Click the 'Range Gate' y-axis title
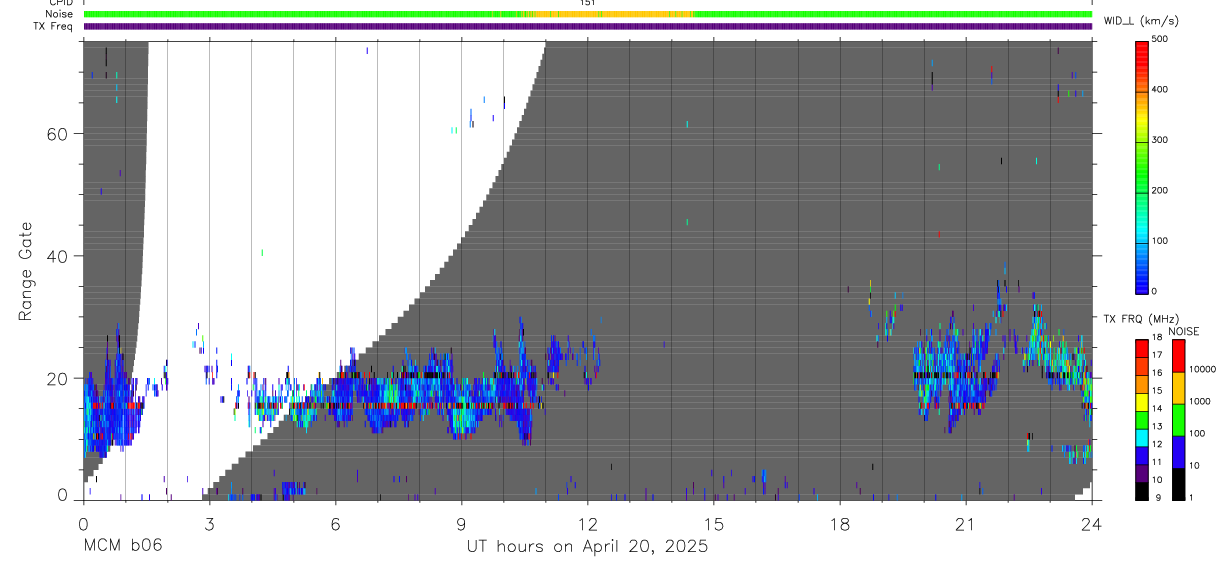This screenshot has width=1228, height=567. pos(26,271)
